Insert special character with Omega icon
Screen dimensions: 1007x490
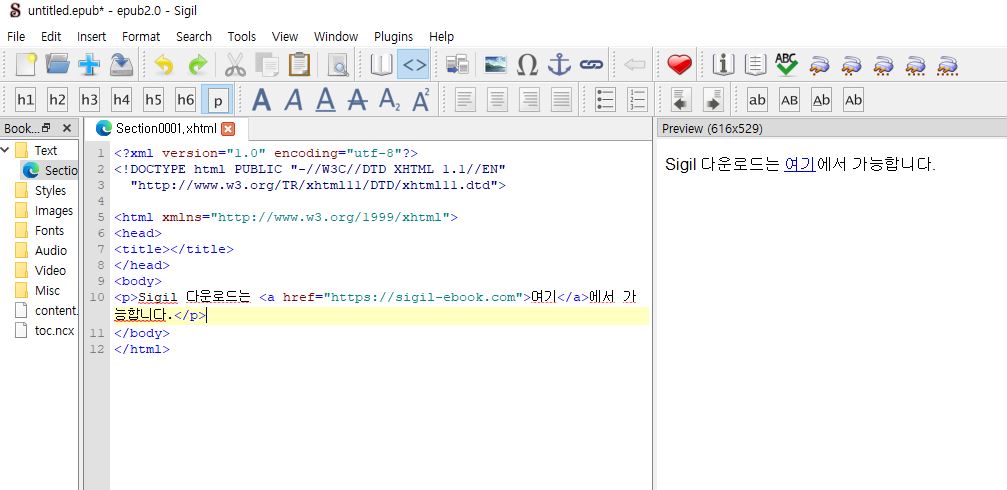tap(527, 64)
